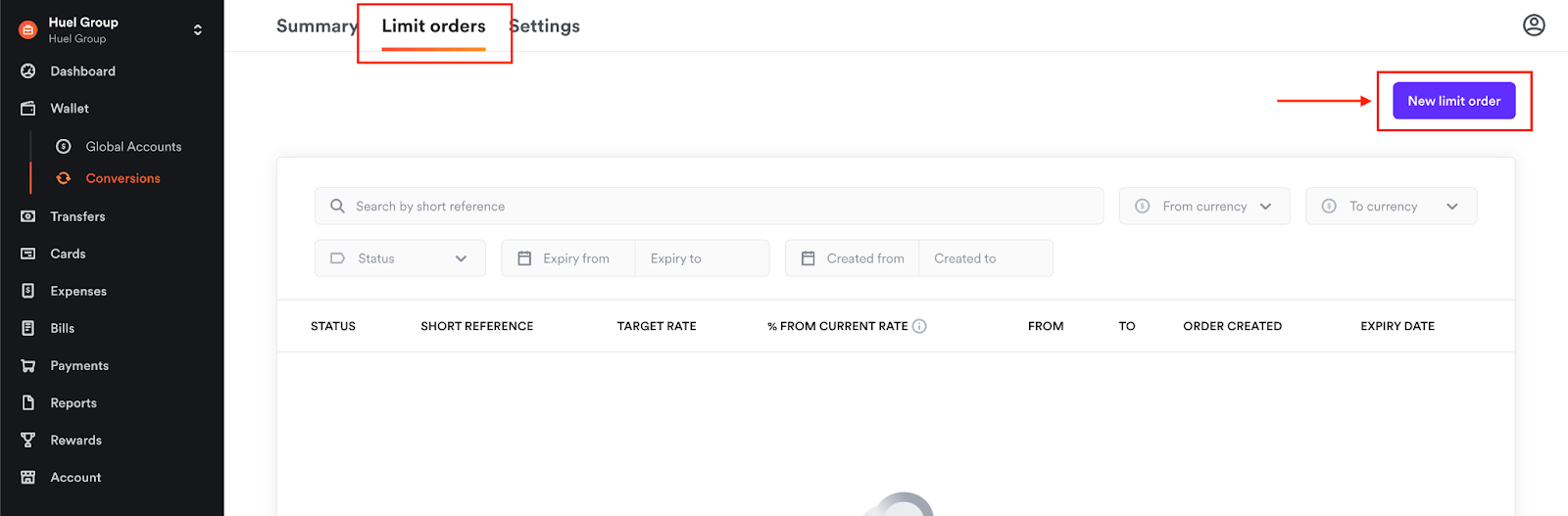Go to Transfers in the sidebar
The image size is (1568, 516).
(x=77, y=216)
